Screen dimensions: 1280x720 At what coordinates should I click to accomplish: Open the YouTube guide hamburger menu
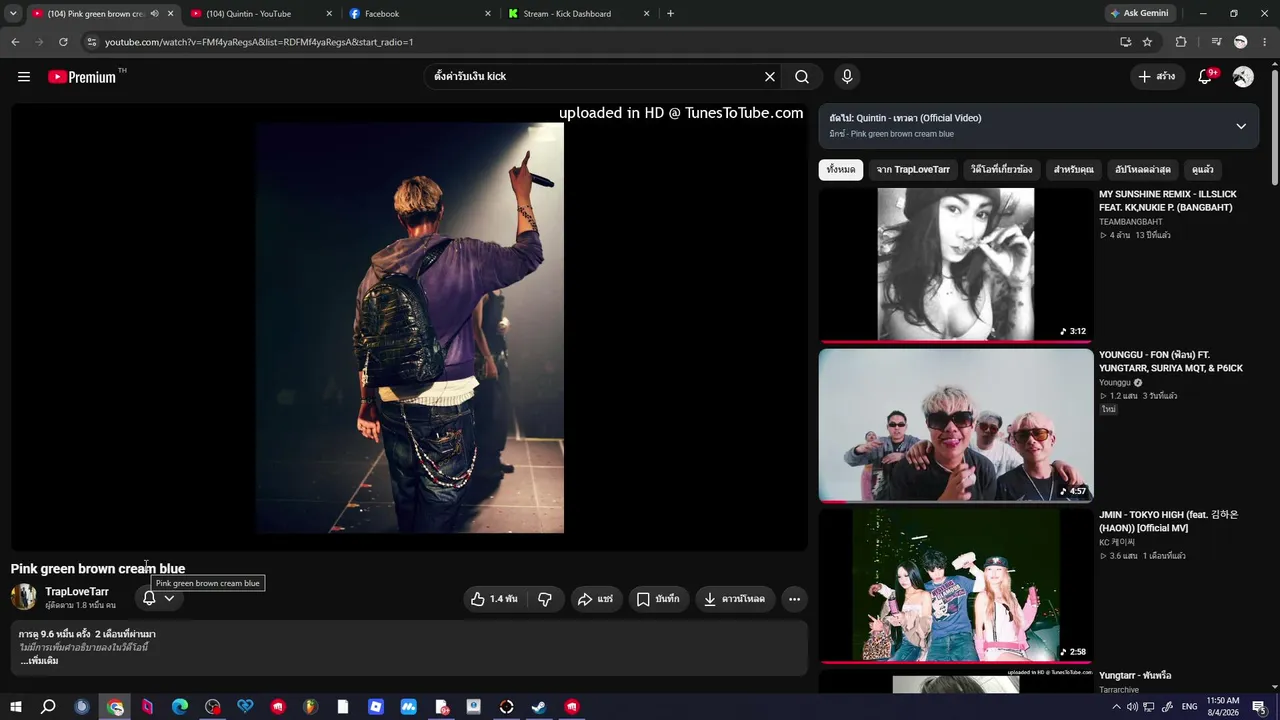click(x=24, y=77)
